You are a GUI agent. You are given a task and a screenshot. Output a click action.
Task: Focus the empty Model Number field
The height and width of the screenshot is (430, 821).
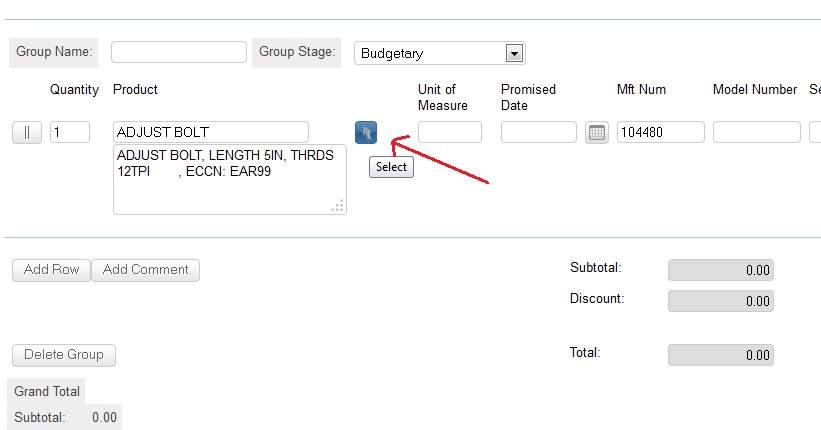757,132
